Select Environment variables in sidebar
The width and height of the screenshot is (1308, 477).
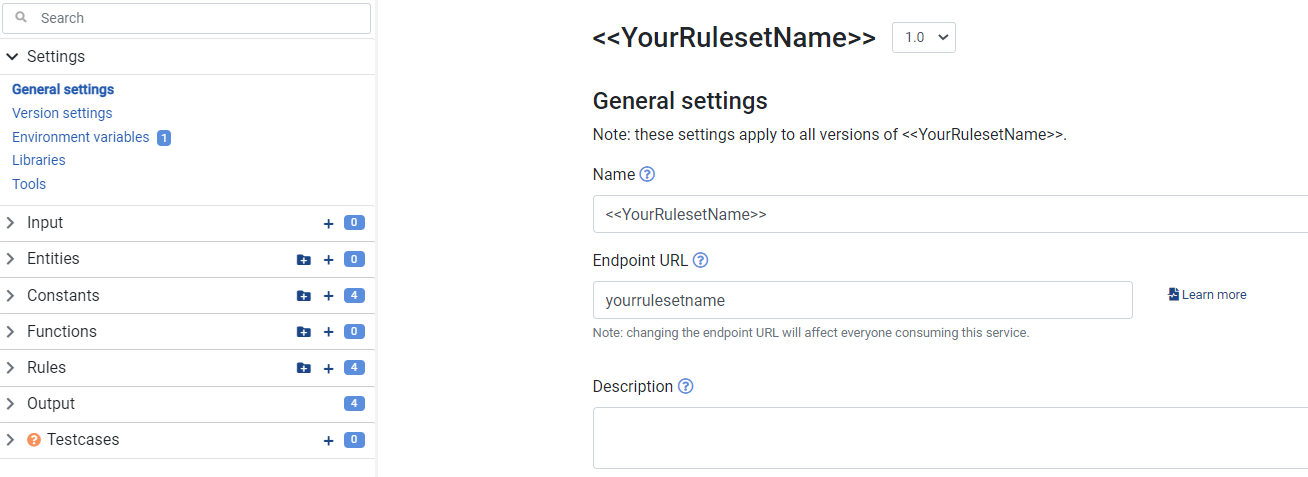point(80,137)
